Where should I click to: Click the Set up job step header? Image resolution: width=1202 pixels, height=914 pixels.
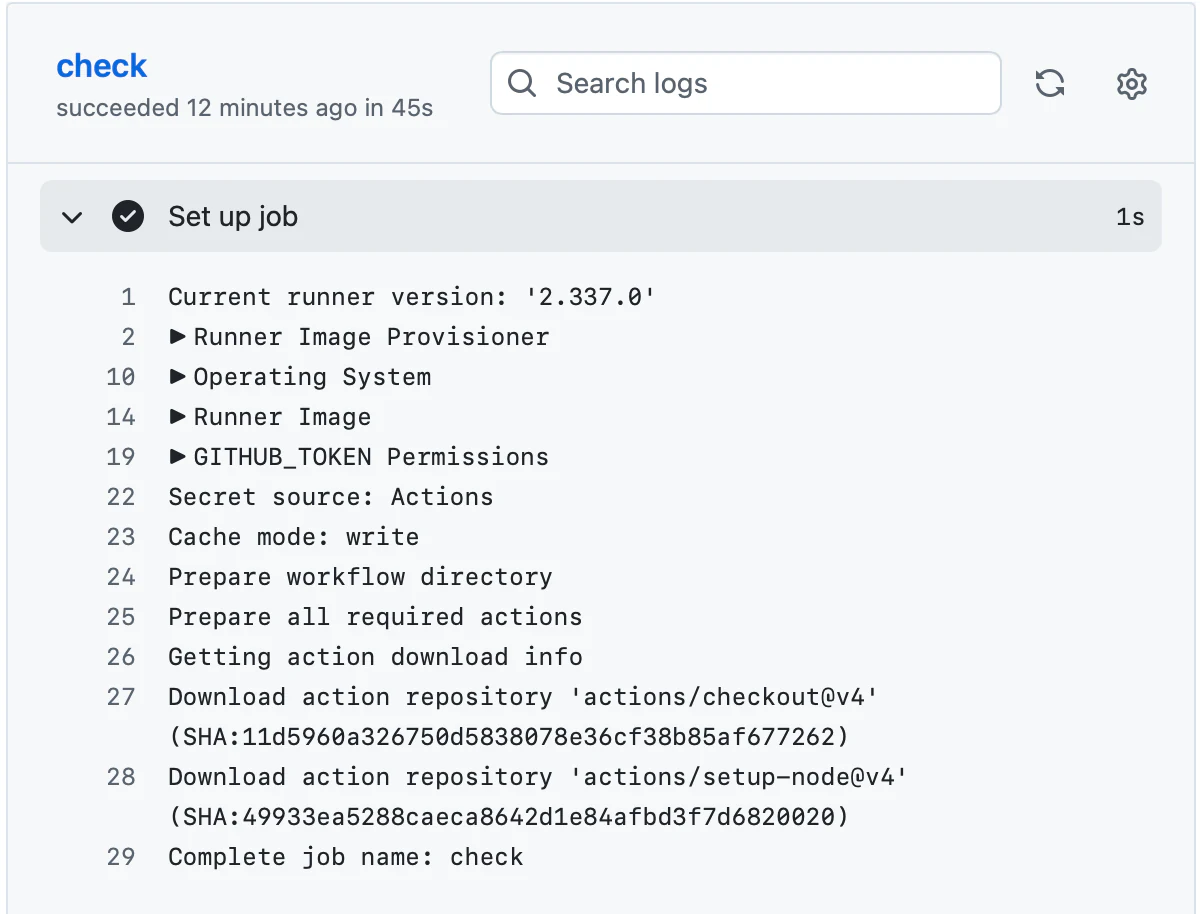click(601, 216)
